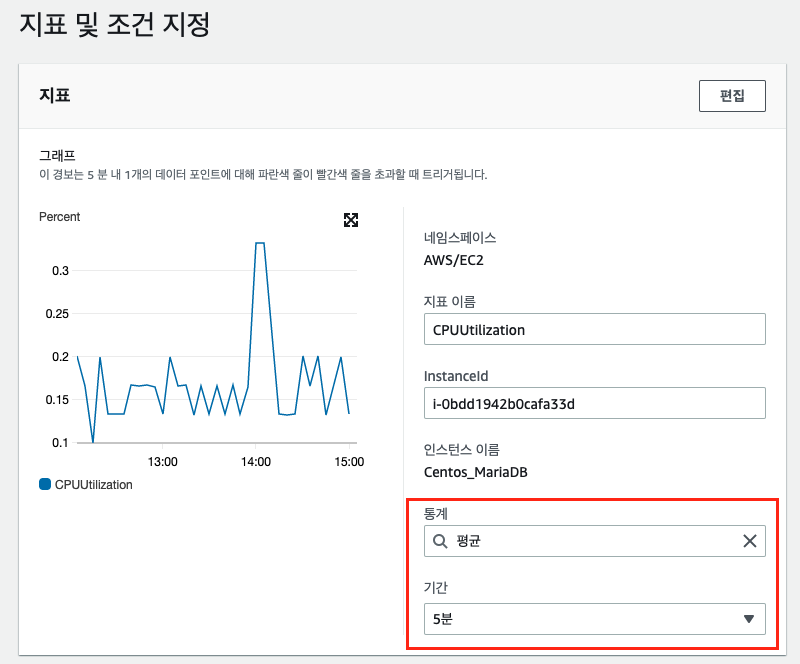Click the 통계 search field with 평균

[594, 540]
